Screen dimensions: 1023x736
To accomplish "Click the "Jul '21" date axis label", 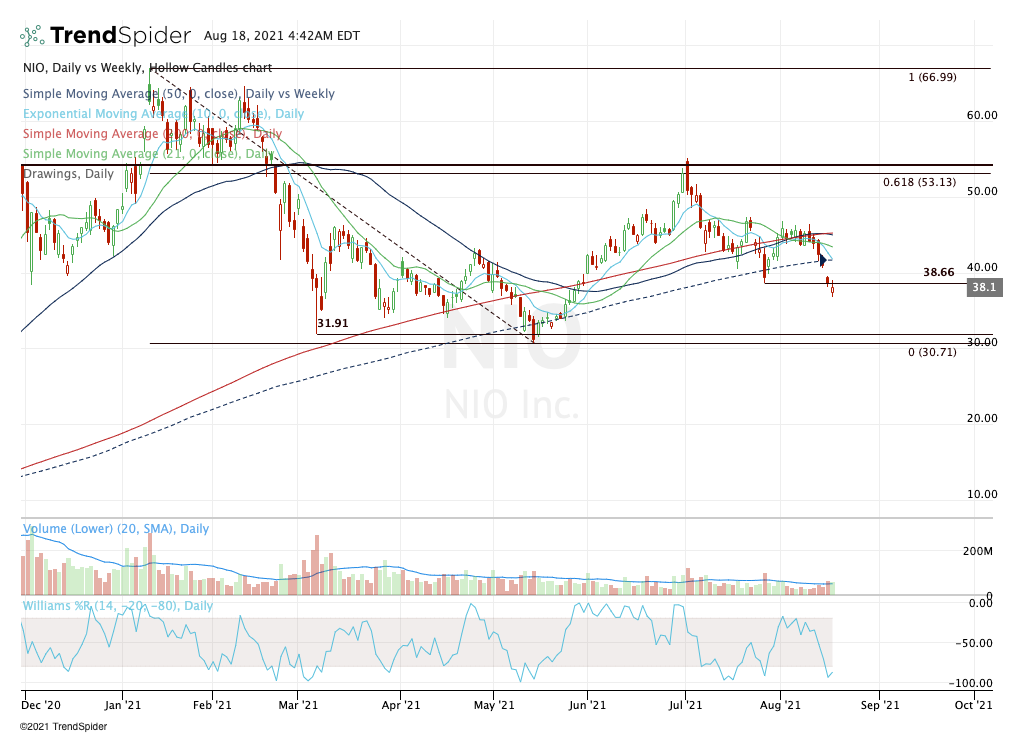I will click(686, 705).
